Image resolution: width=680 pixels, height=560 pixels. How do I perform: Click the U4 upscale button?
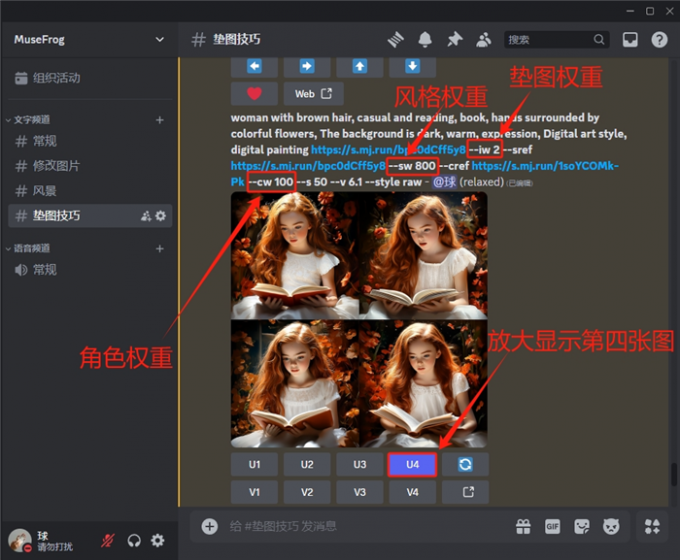point(412,465)
